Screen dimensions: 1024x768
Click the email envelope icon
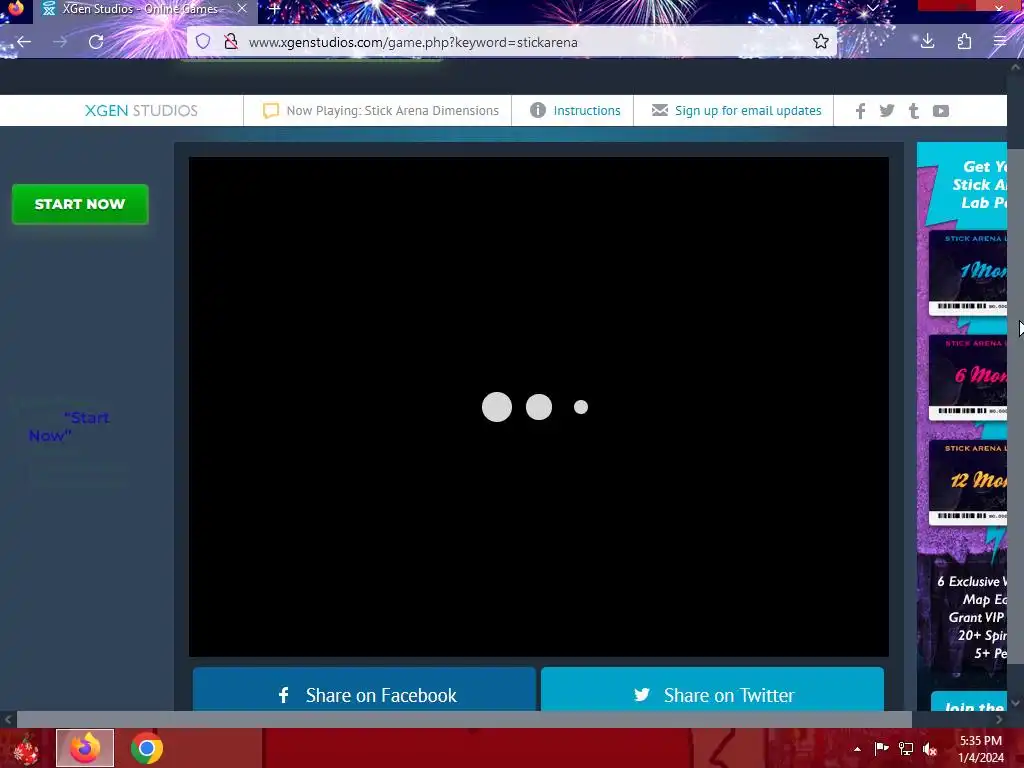(660, 110)
